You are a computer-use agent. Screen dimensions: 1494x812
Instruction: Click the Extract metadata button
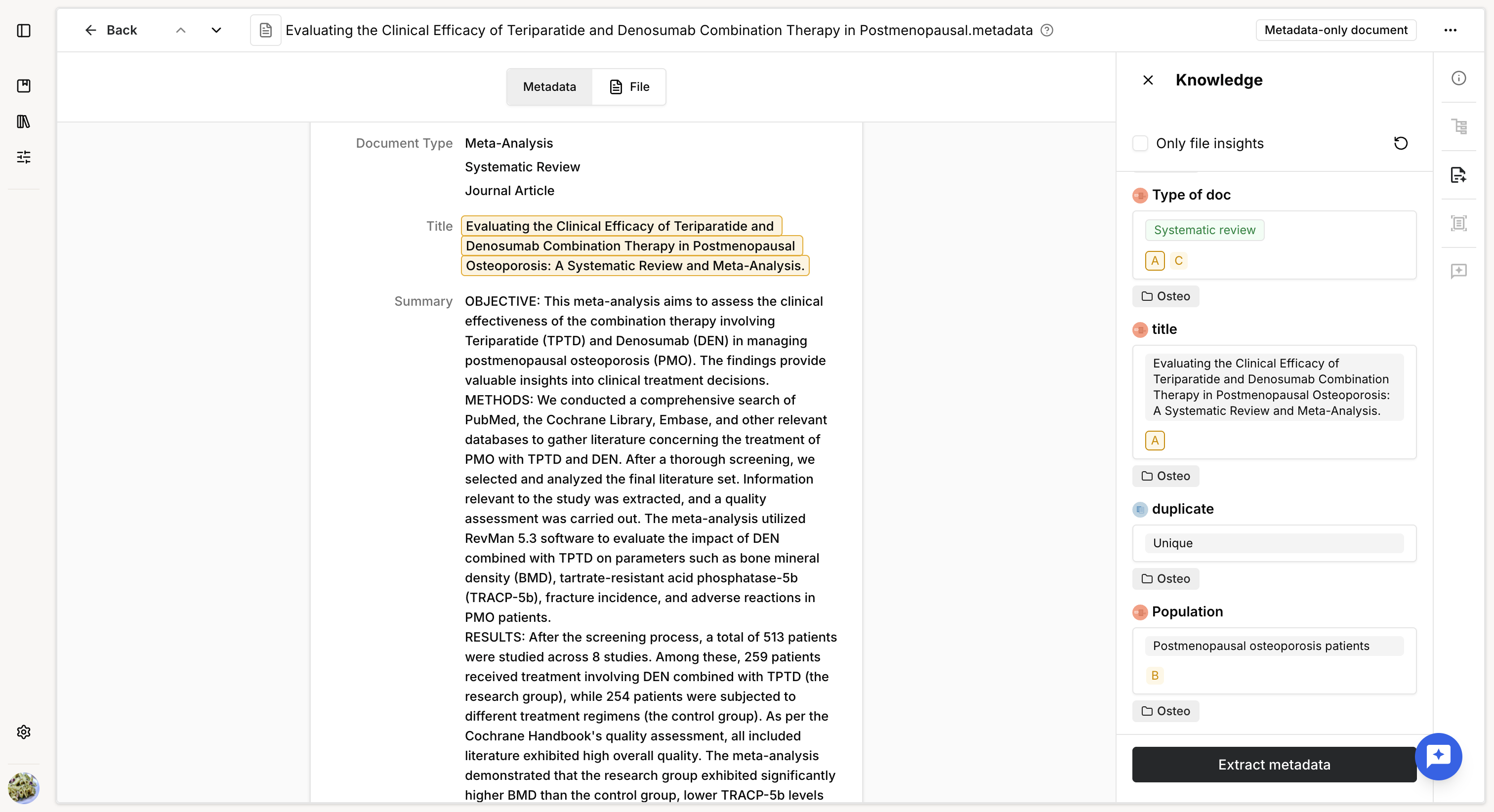coord(1274,765)
